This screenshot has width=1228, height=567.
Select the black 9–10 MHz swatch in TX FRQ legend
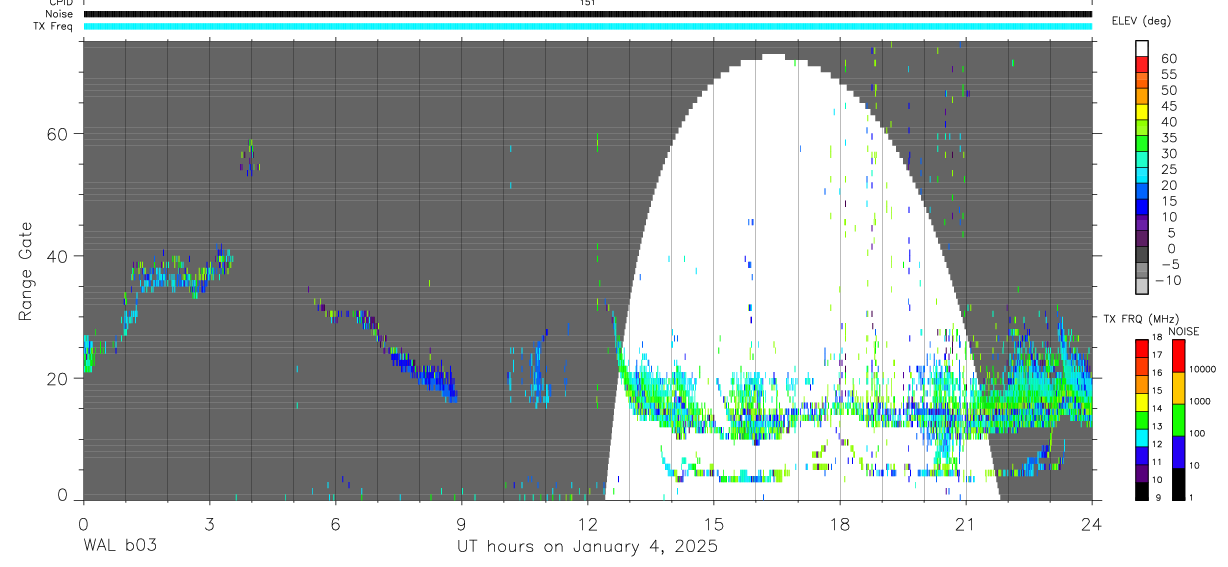click(x=1141, y=491)
